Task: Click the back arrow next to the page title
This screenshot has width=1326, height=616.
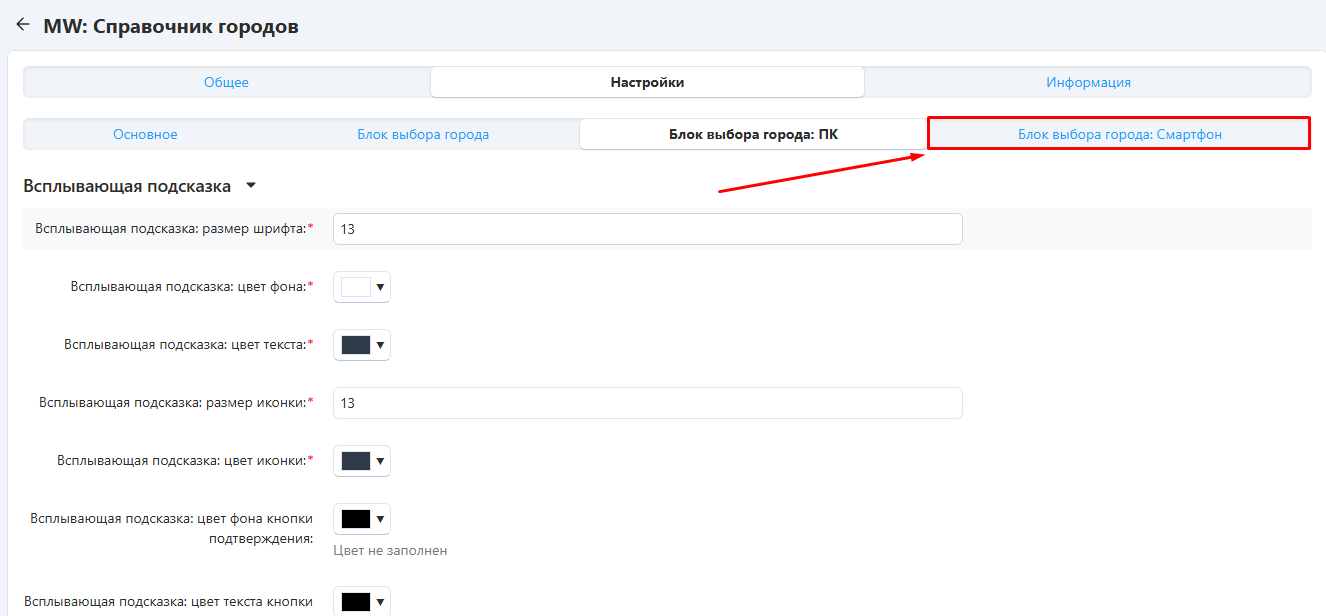Action: [22, 25]
